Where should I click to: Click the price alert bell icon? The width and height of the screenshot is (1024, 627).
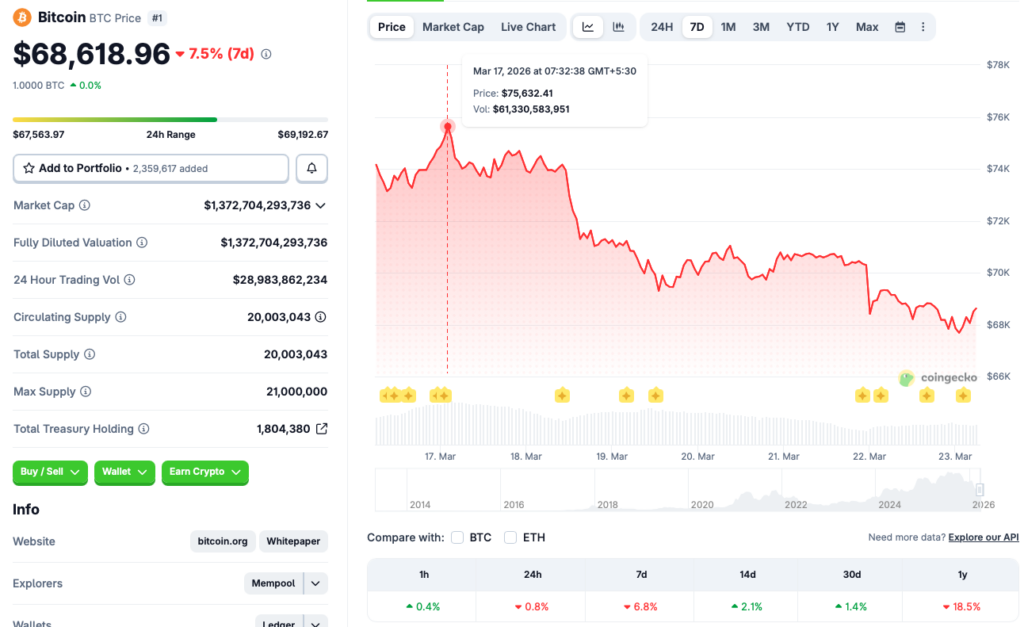coord(311,167)
